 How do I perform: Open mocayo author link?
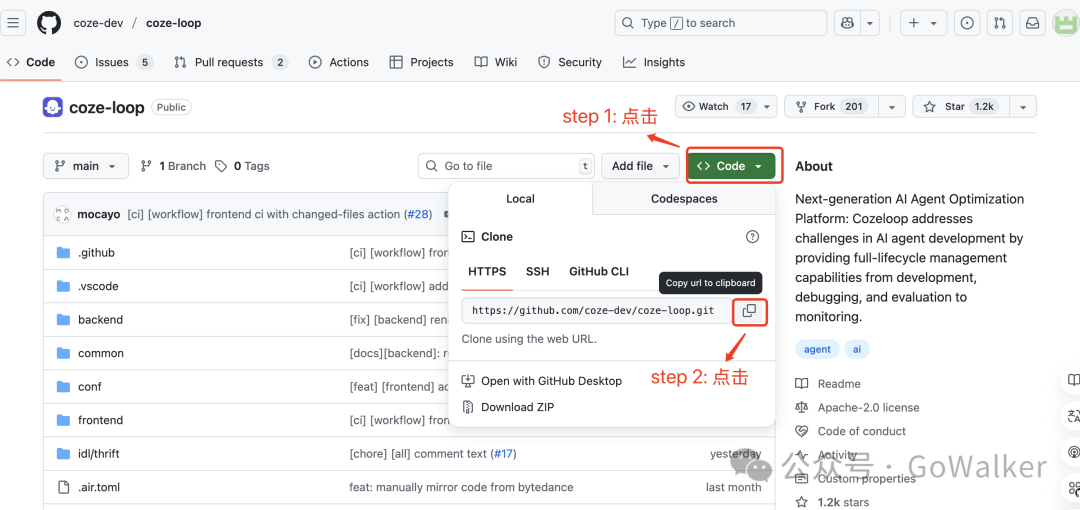pos(100,214)
